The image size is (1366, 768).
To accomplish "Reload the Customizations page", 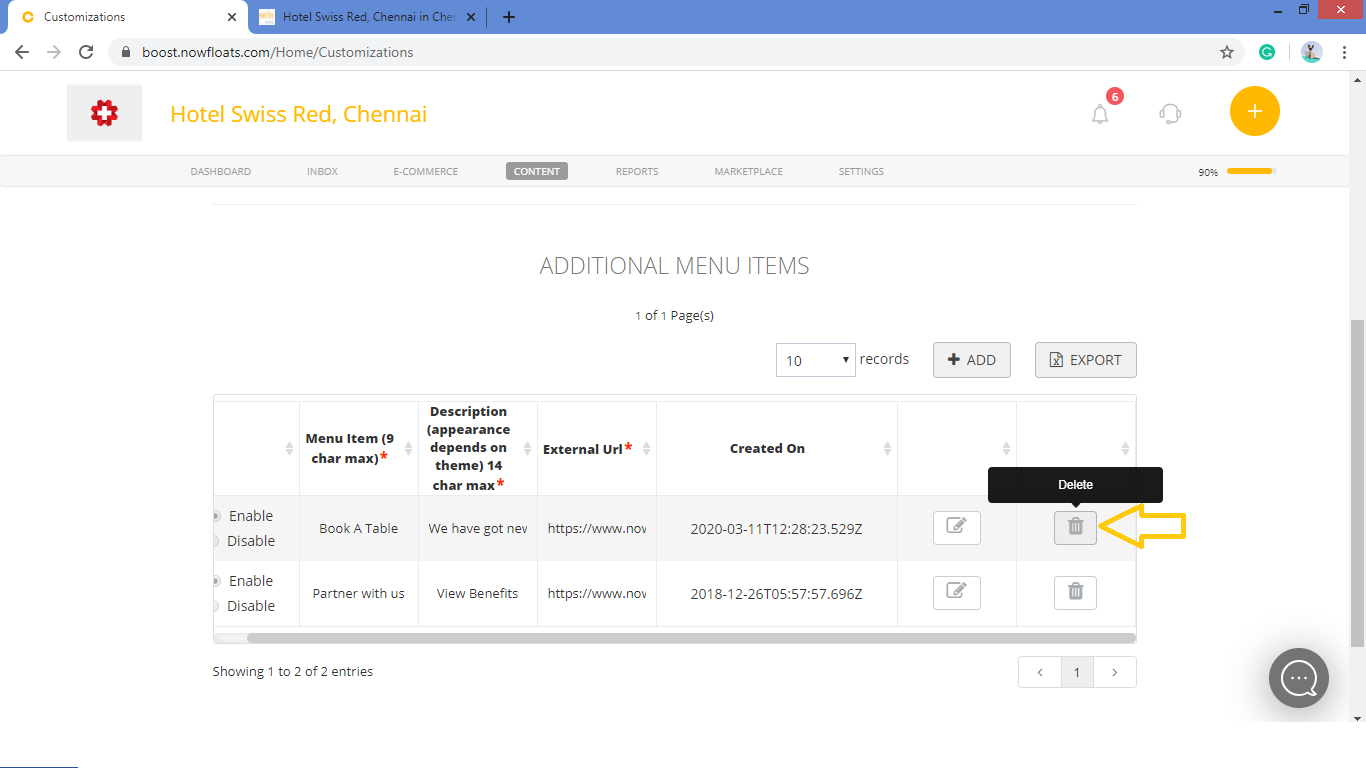I will pos(86,52).
